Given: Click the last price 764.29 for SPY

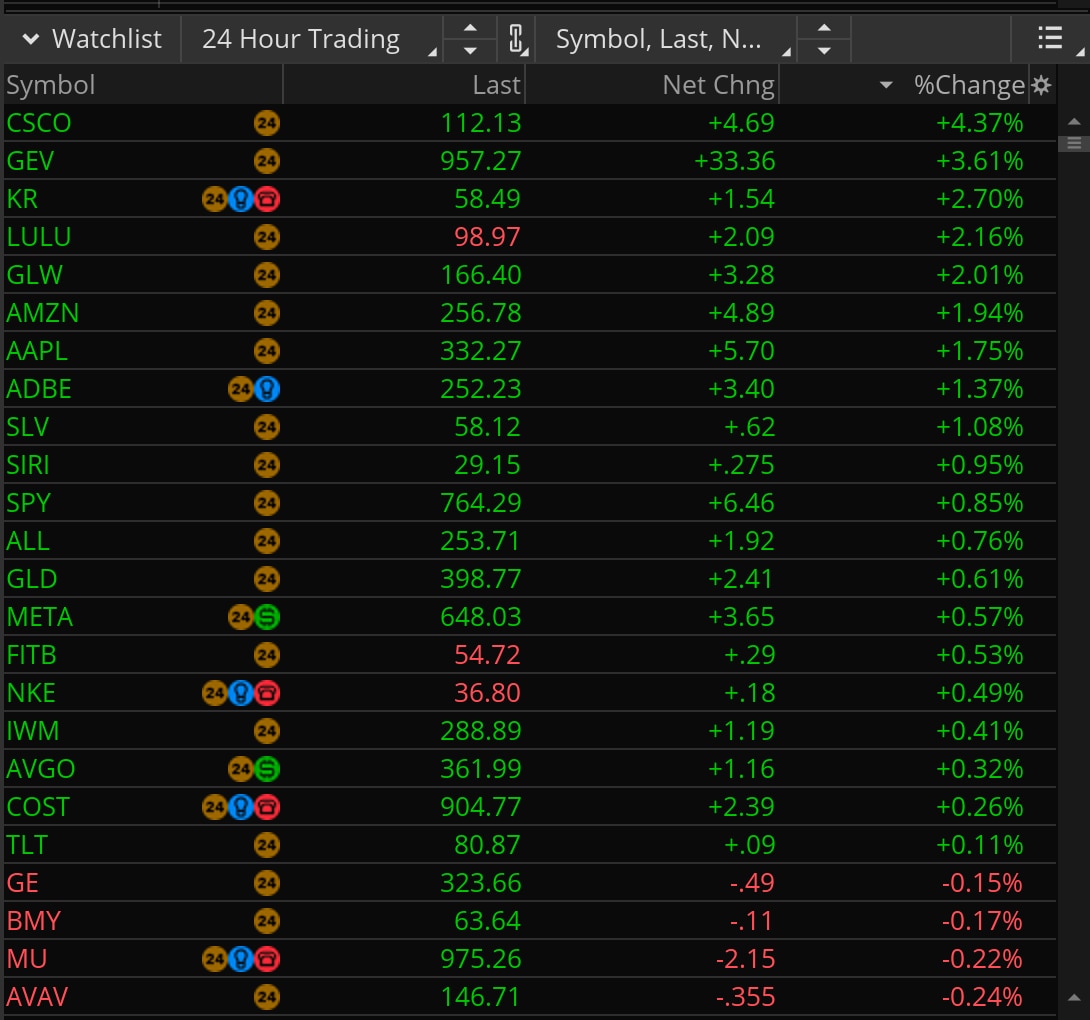Looking at the screenshot, I should point(480,503).
